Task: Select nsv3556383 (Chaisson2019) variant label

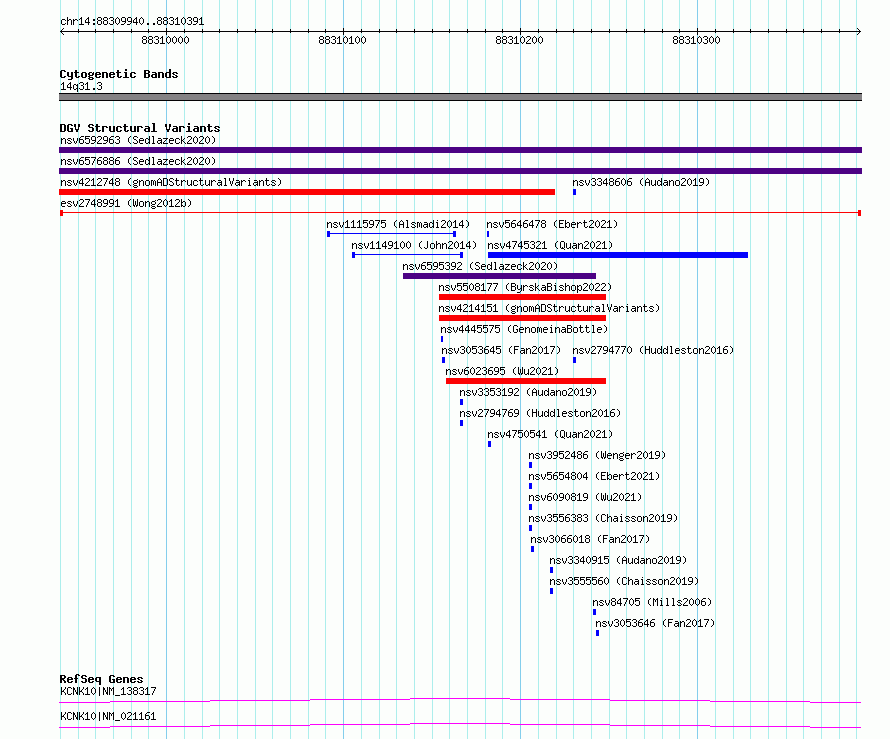Action: 603,518
